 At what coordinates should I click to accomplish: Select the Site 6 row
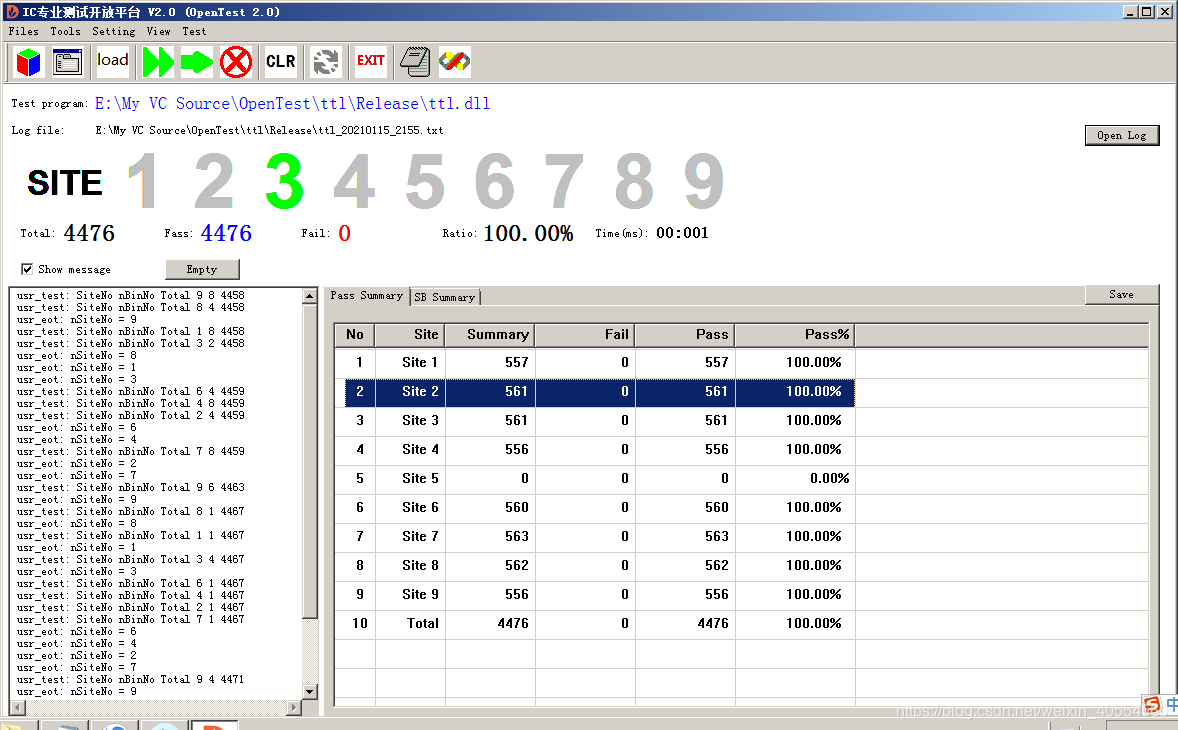[x=595, y=508]
